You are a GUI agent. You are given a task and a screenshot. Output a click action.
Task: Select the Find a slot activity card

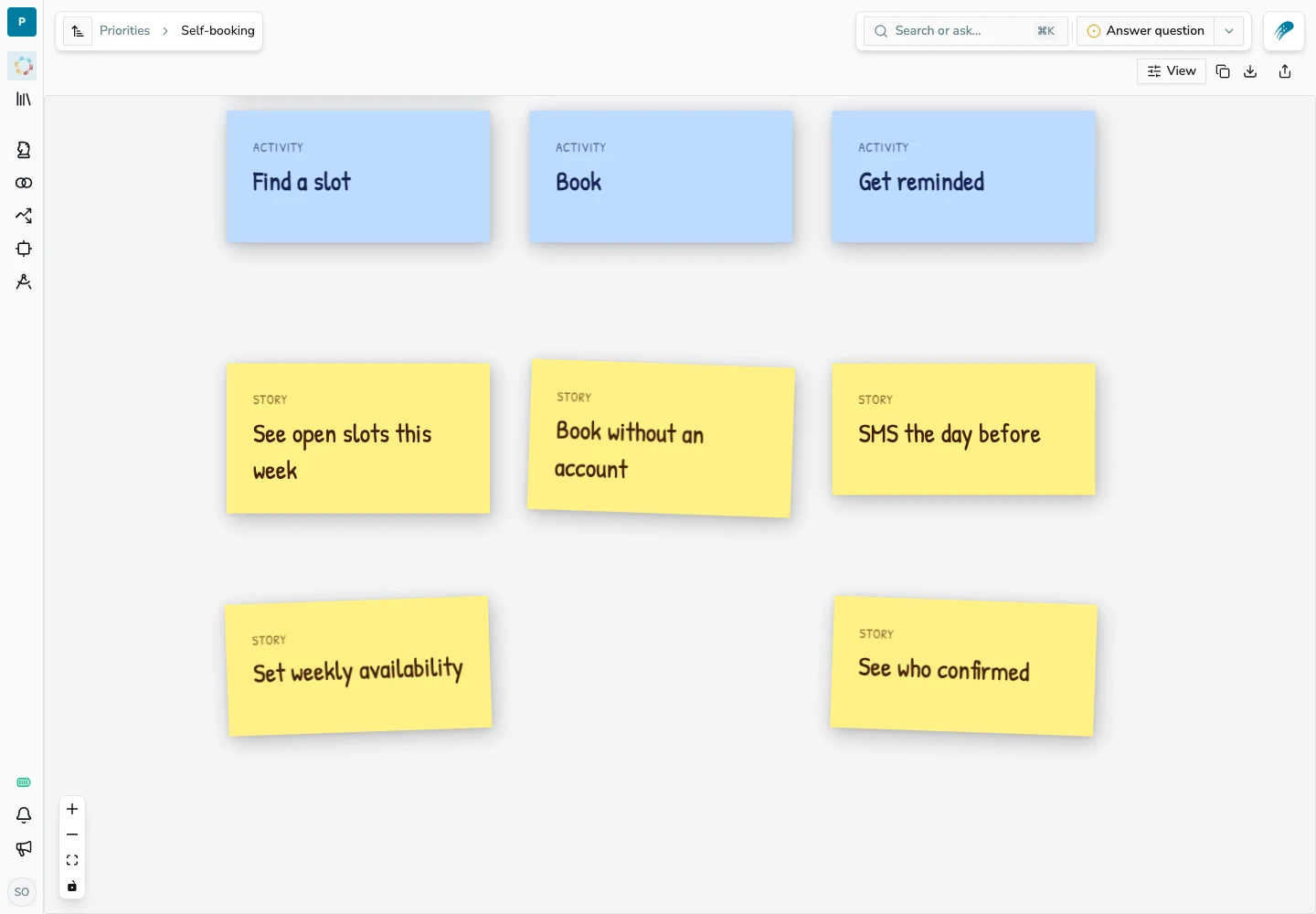point(358,177)
